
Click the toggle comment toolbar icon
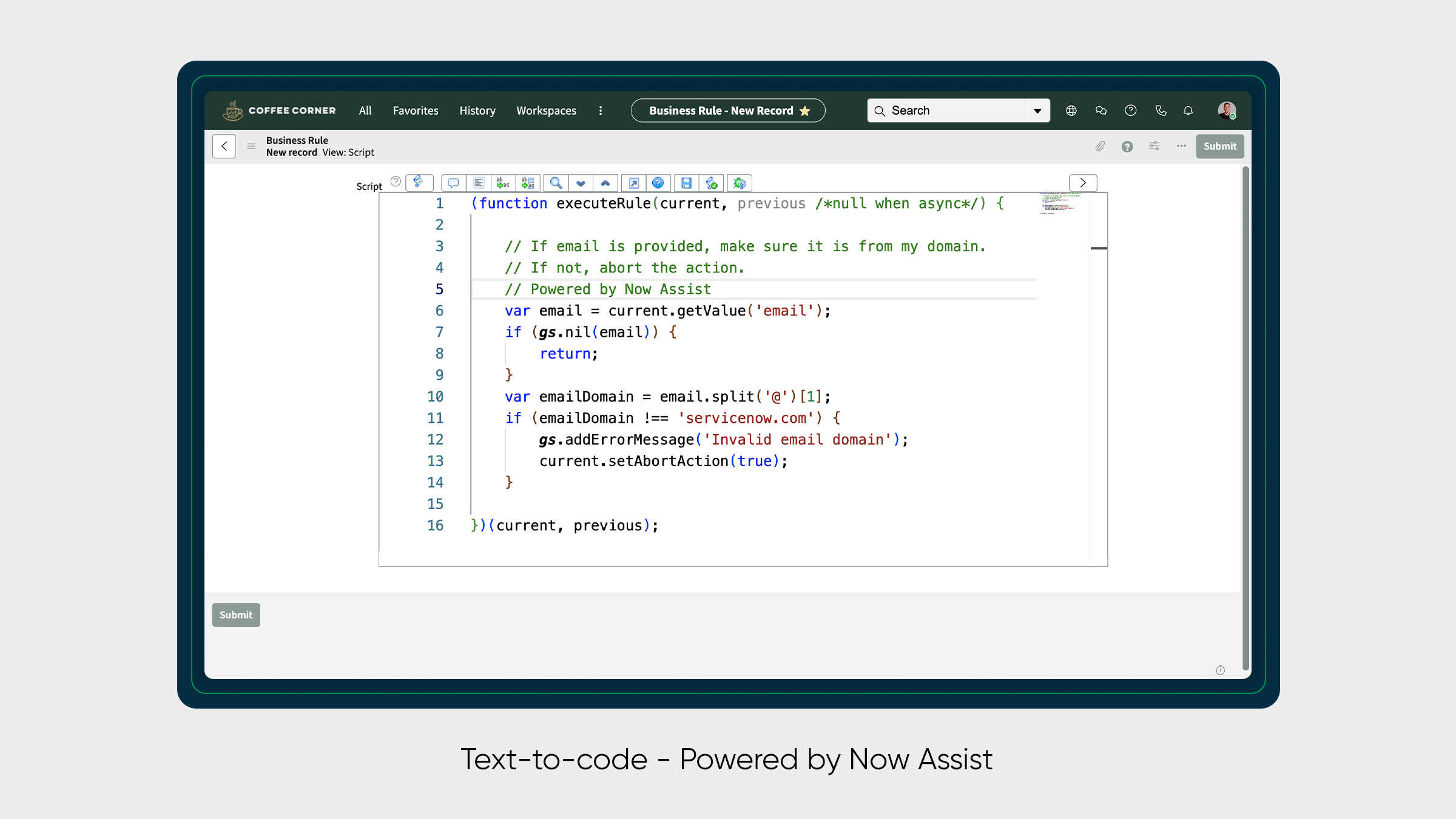point(453,183)
